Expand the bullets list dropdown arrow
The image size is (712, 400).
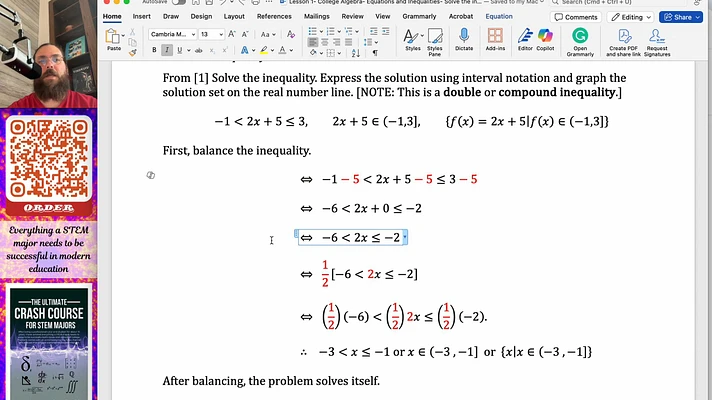click(x=321, y=32)
